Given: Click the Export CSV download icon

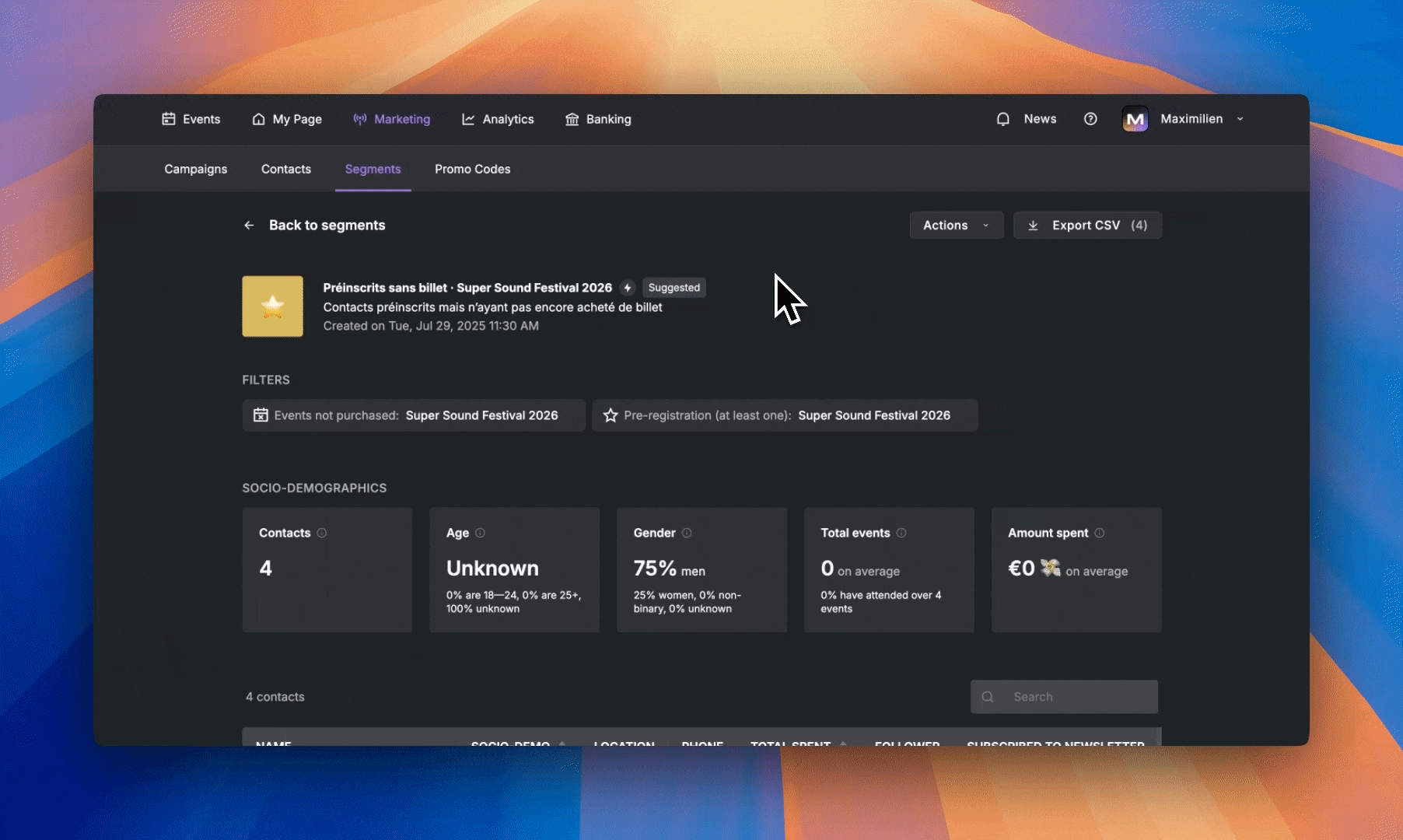Looking at the screenshot, I should pyautogui.click(x=1033, y=225).
